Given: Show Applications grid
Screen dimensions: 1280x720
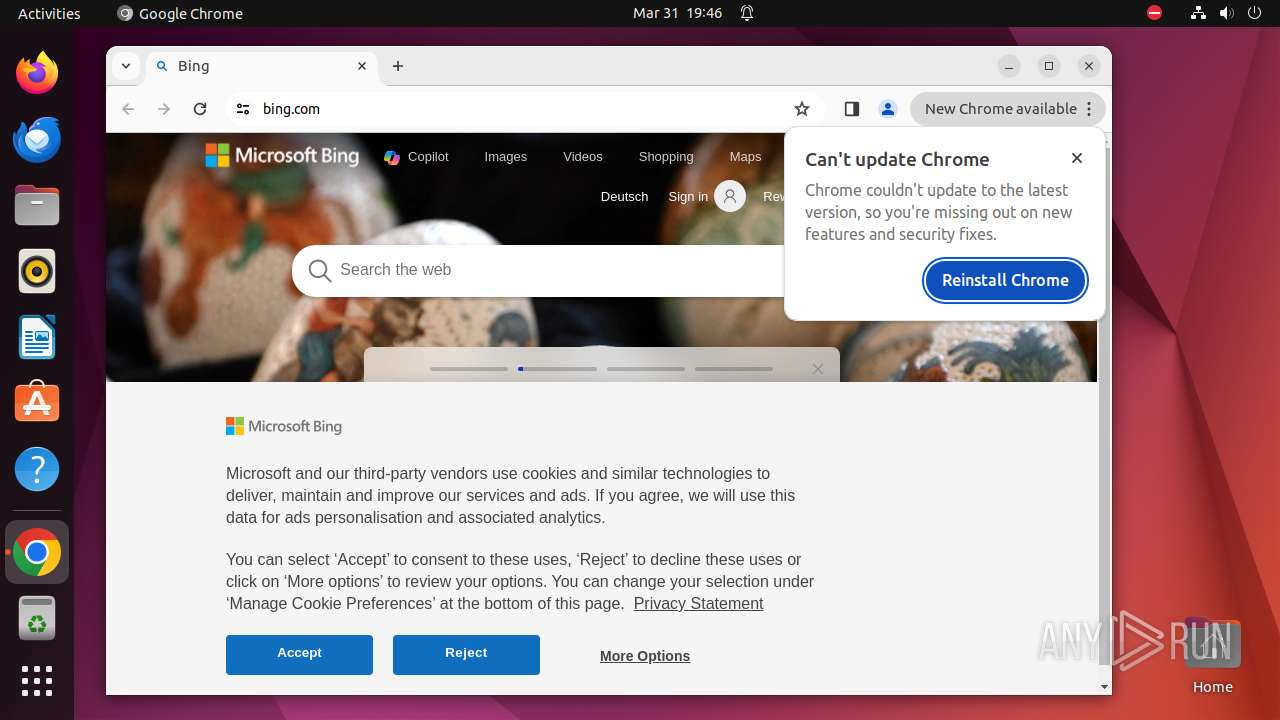Looking at the screenshot, I should (37, 681).
